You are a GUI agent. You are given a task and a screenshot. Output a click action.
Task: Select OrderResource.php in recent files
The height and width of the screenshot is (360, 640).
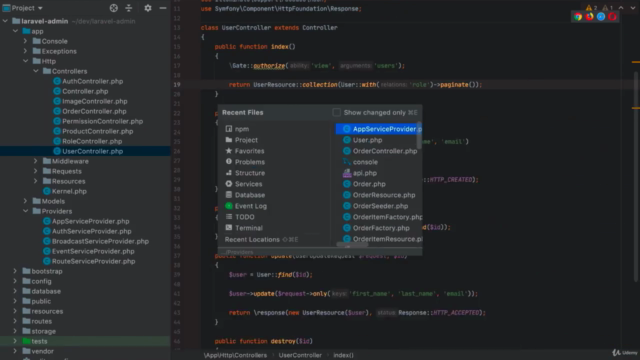[x=378, y=195]
